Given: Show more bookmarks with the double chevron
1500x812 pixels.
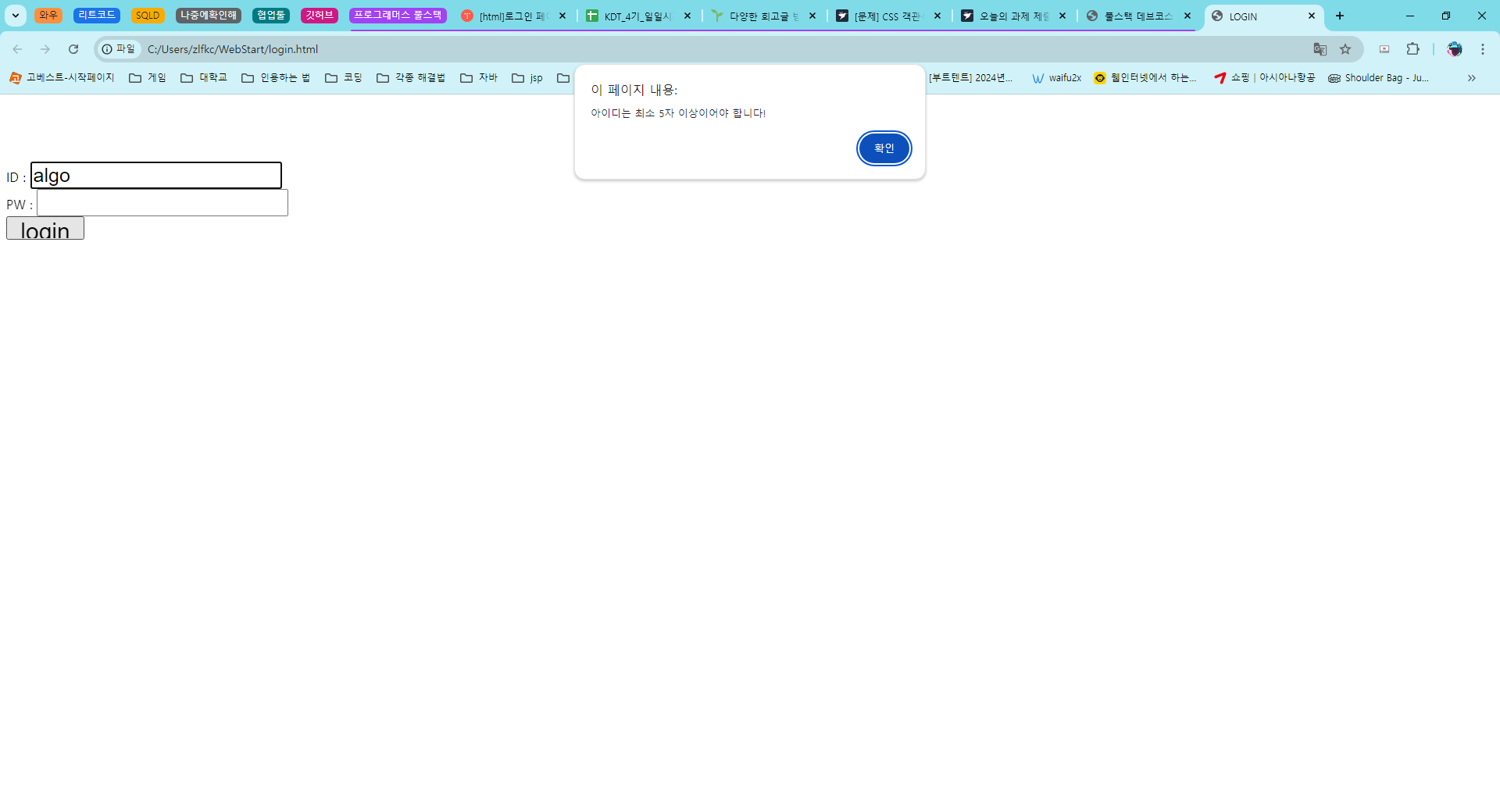Looking at the screenshot, I should pos(1472,78).
